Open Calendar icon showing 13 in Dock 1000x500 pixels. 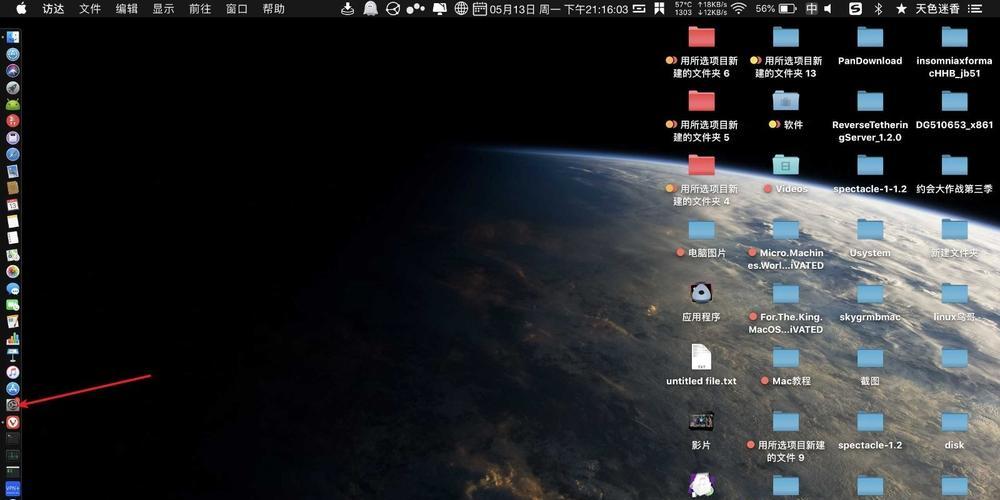coord(13,205)
